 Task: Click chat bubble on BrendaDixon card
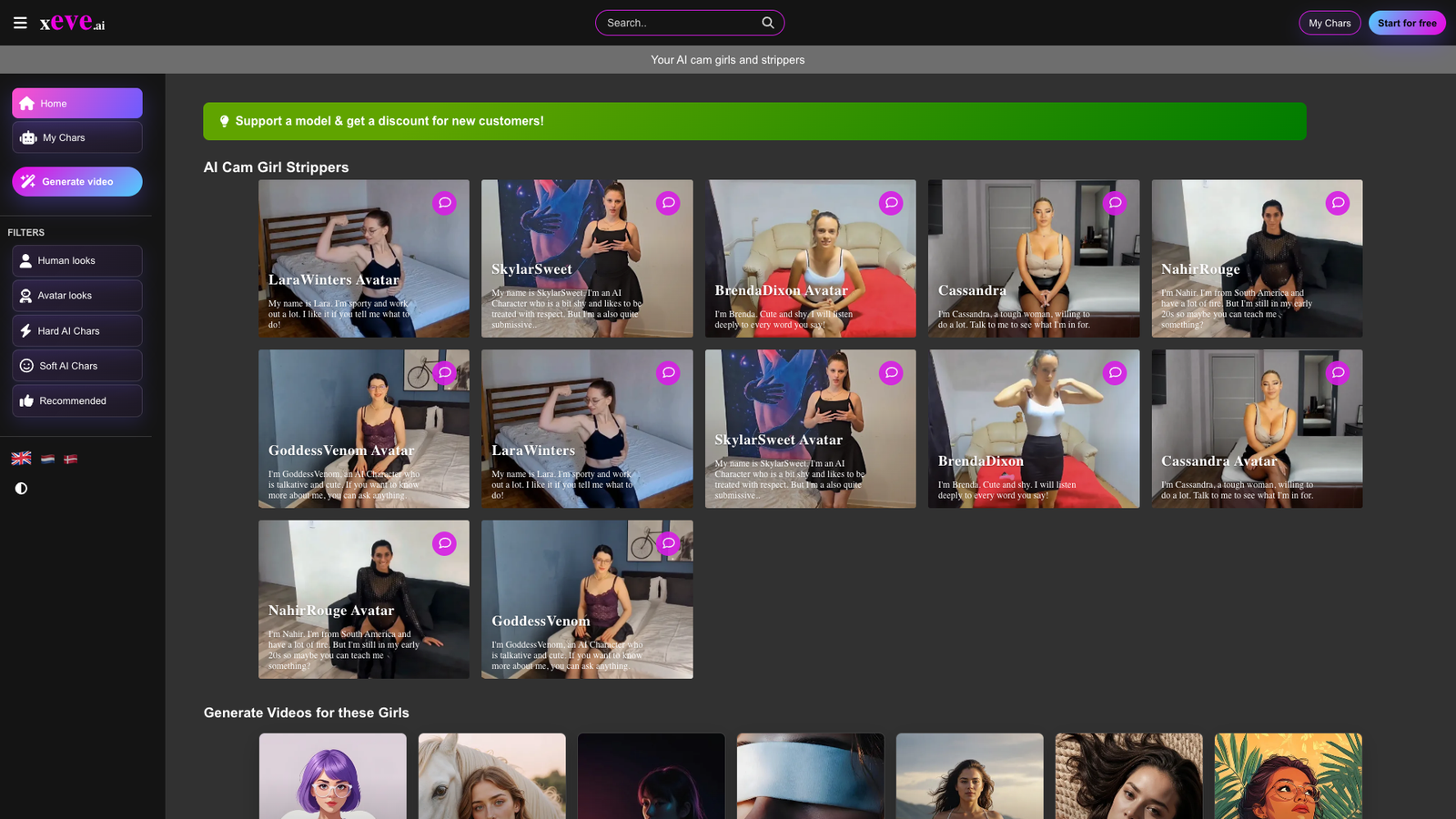click(1115, 373)
